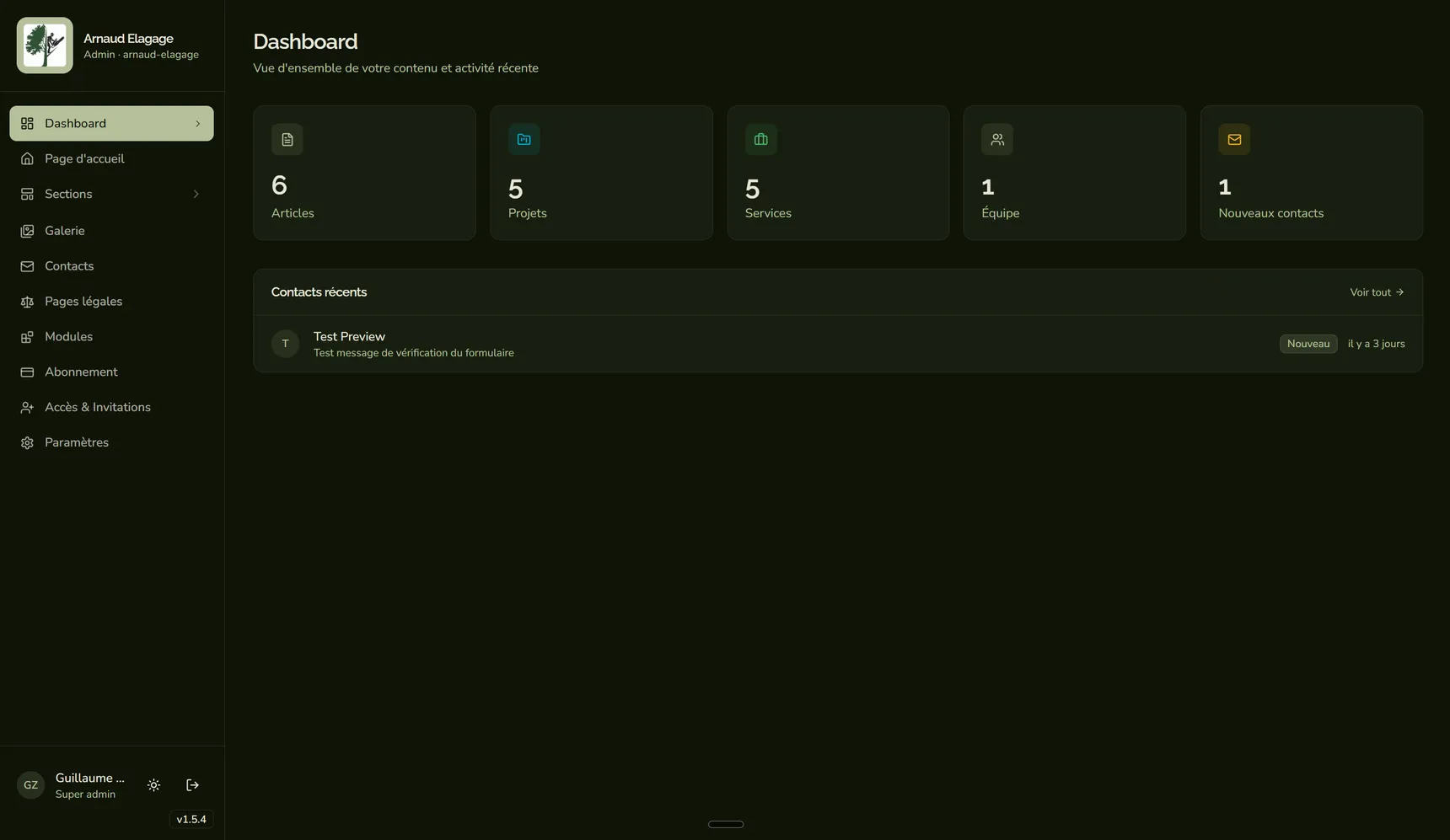Go to Page d'accueil
The width and height of the screenshot is (1450, 840).
coord(111,158)
